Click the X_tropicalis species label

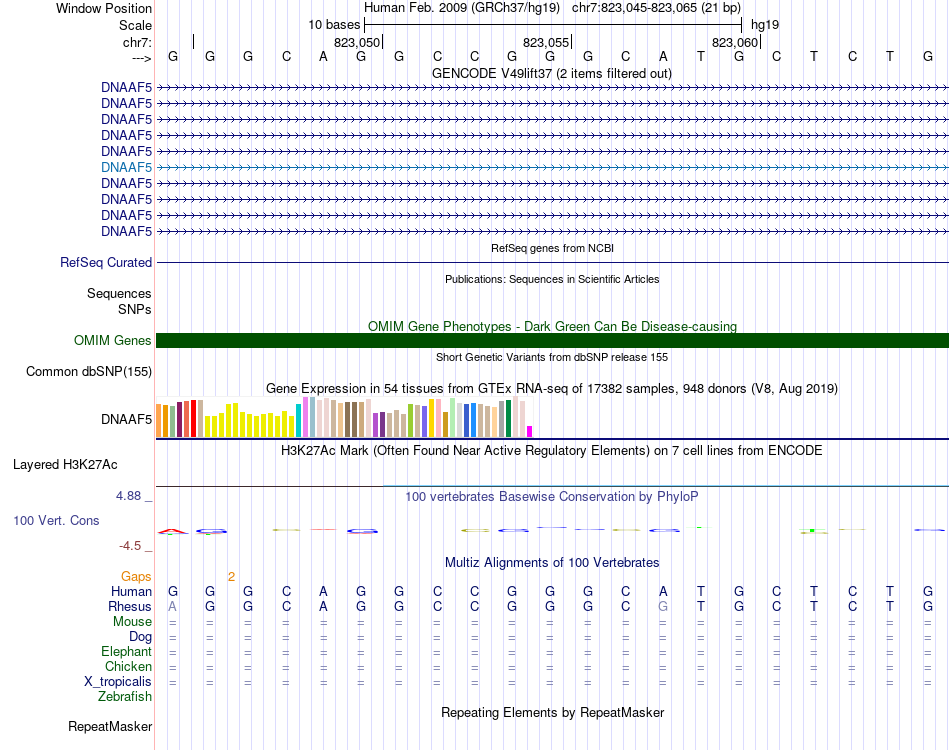tap(118, 682)
